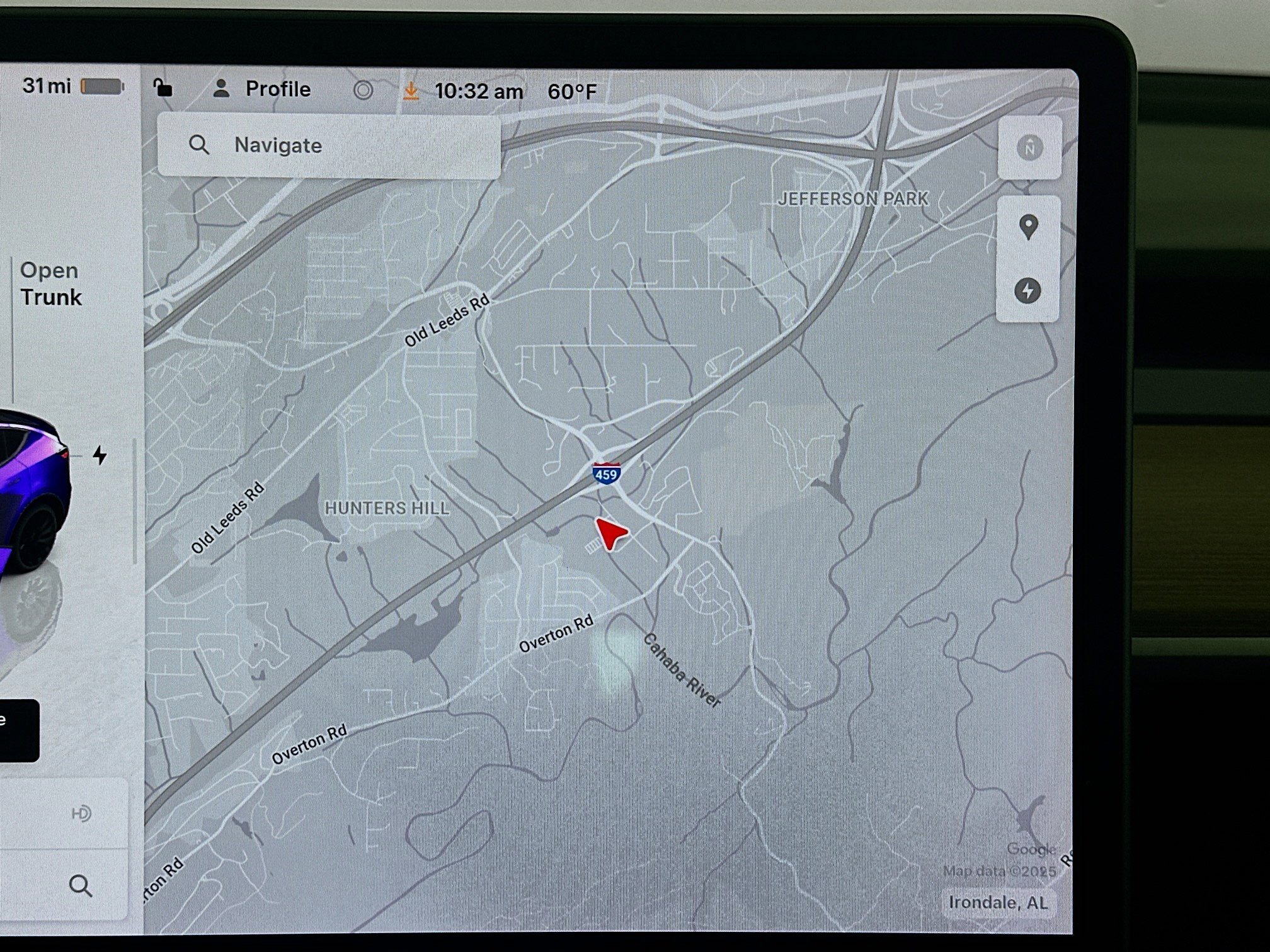The height and width of the screenshot is (952, 1270).
Task: Tap the circular dashcam icon
Action: 363,91
